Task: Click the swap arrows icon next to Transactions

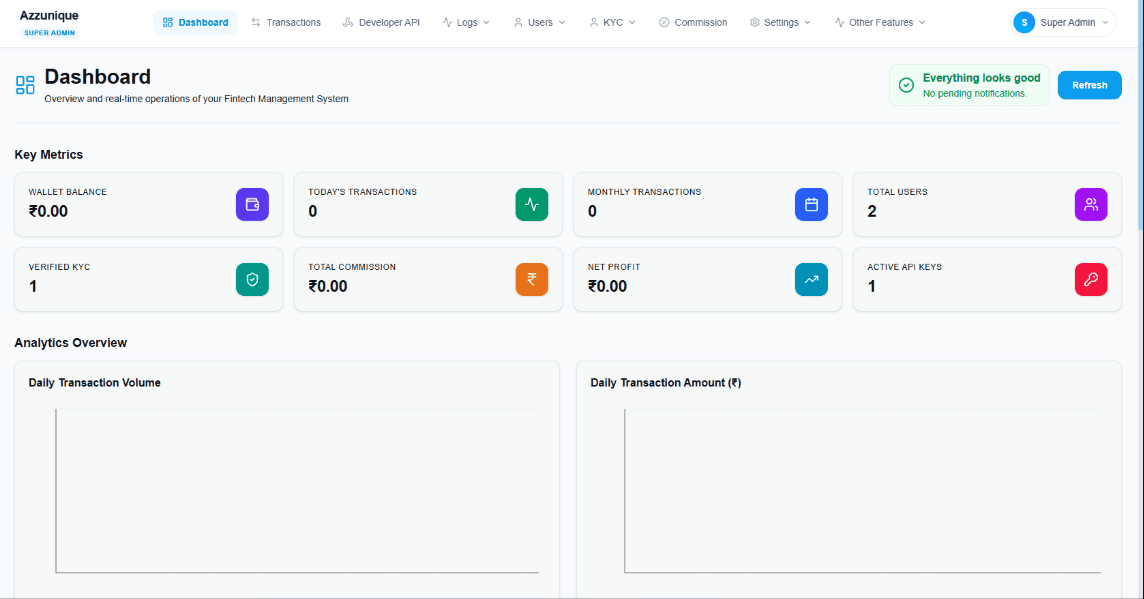Action: tap(256, 23)
